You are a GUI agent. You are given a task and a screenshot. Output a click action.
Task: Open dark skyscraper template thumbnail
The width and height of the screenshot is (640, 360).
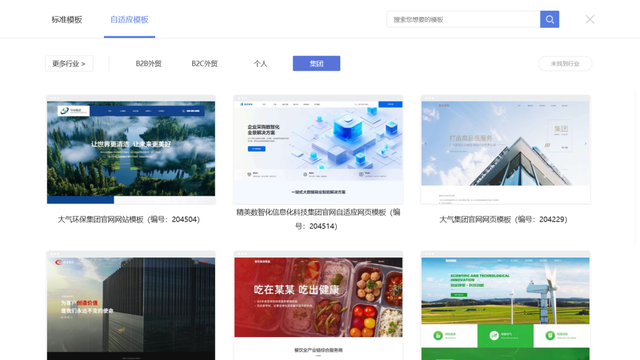(131, 306)
